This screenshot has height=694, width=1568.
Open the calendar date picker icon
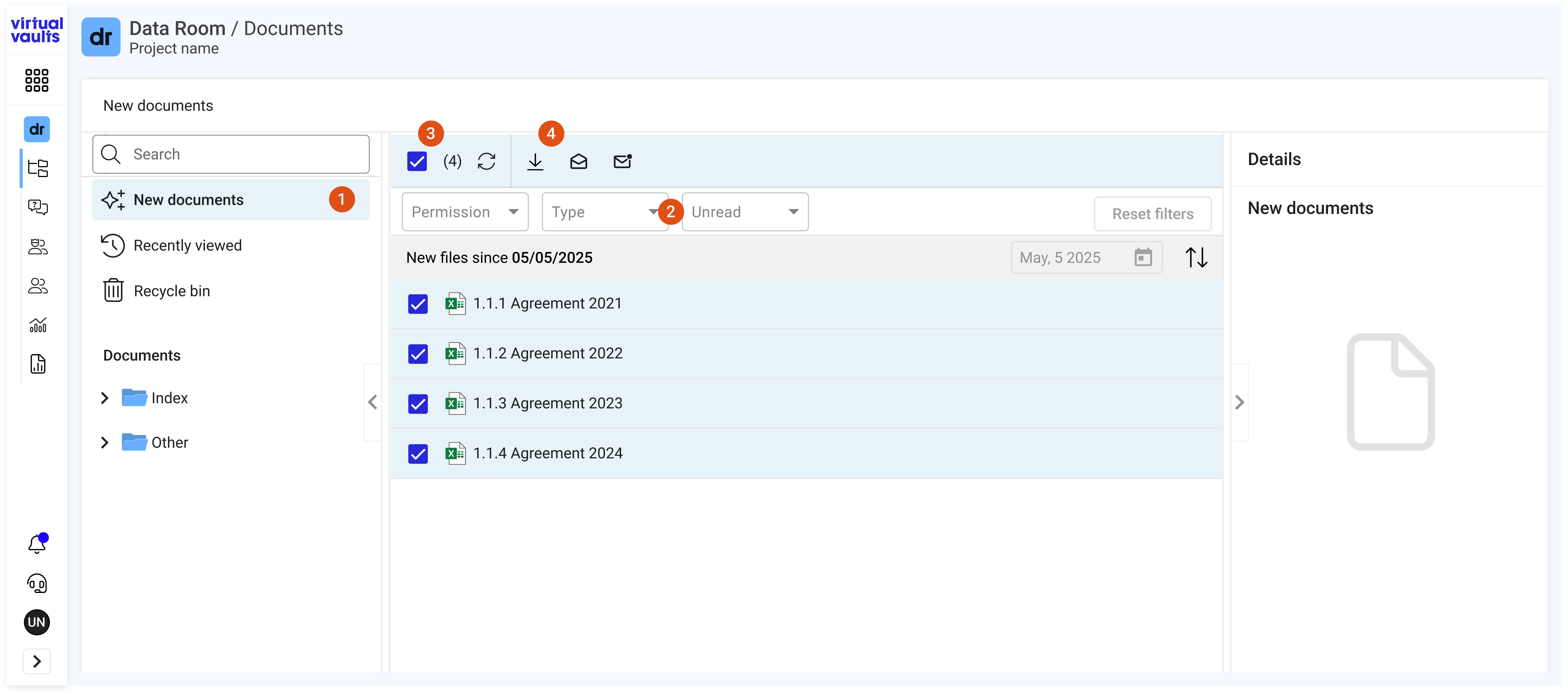click(1143, 257)
